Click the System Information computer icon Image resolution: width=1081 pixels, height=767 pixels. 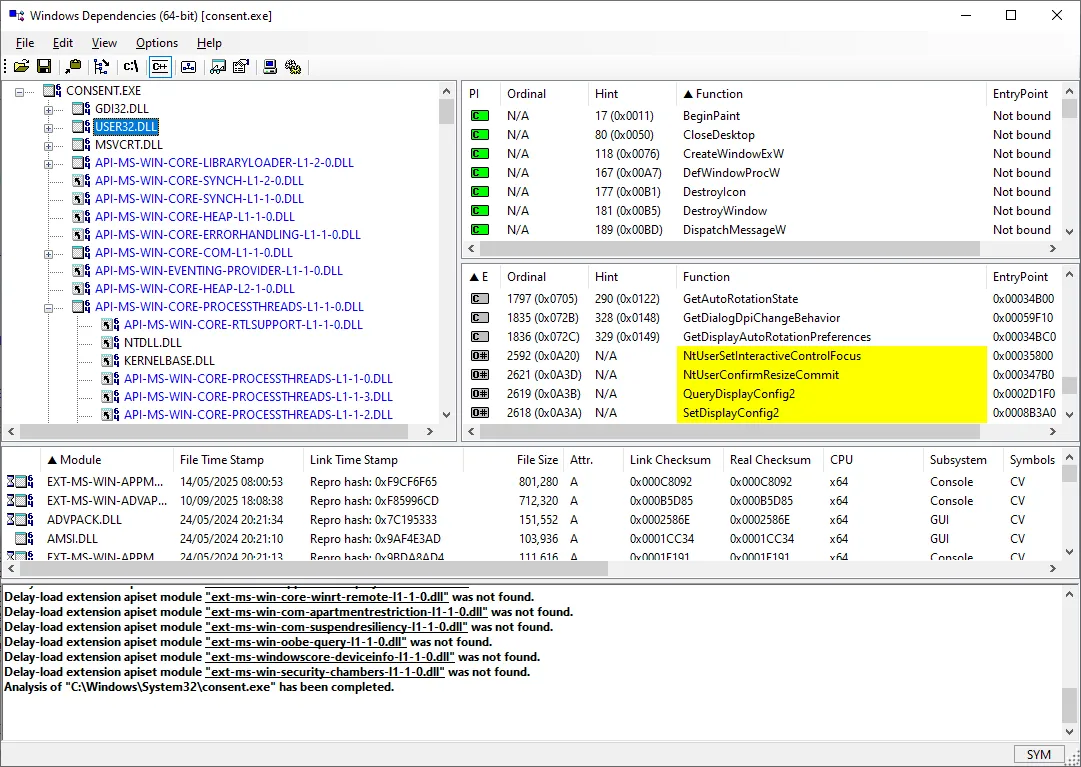pyautogui.click(x=270, y=67)
